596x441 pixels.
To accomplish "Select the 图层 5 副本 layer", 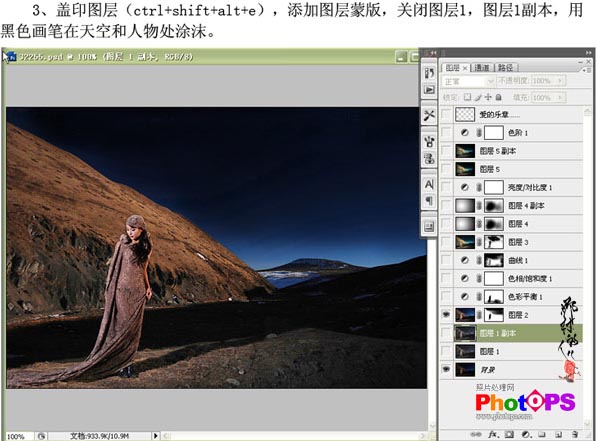I will click(518, 151).
